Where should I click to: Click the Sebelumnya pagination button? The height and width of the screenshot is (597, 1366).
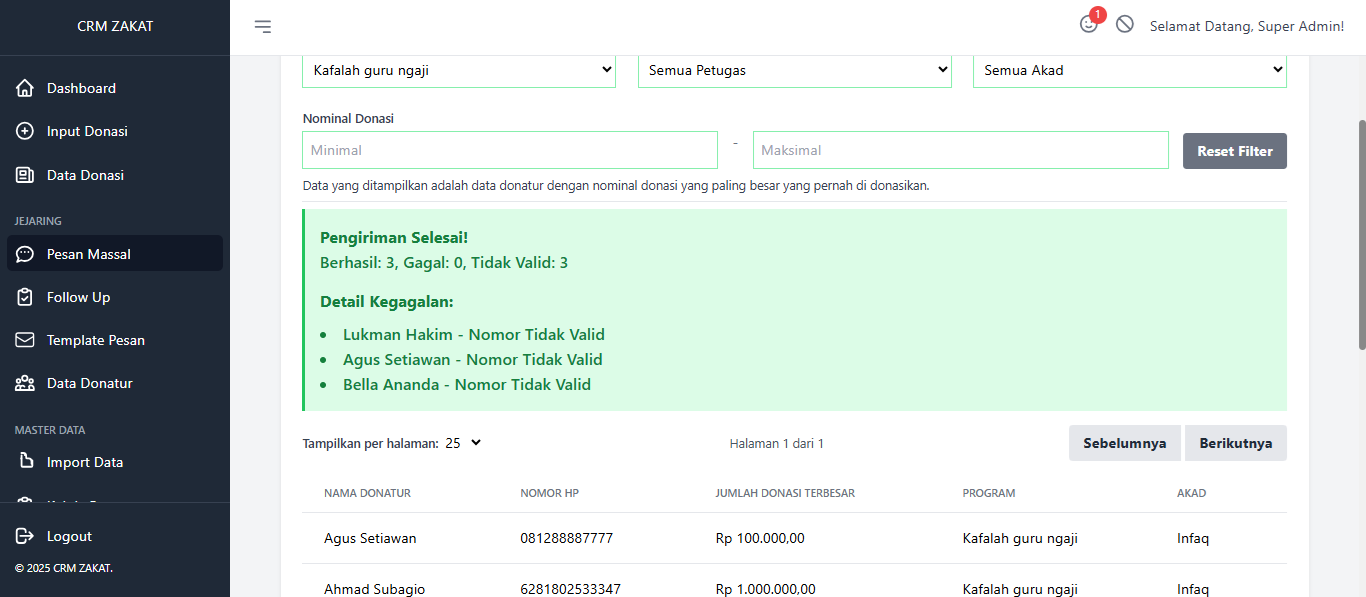[1124, 443]
